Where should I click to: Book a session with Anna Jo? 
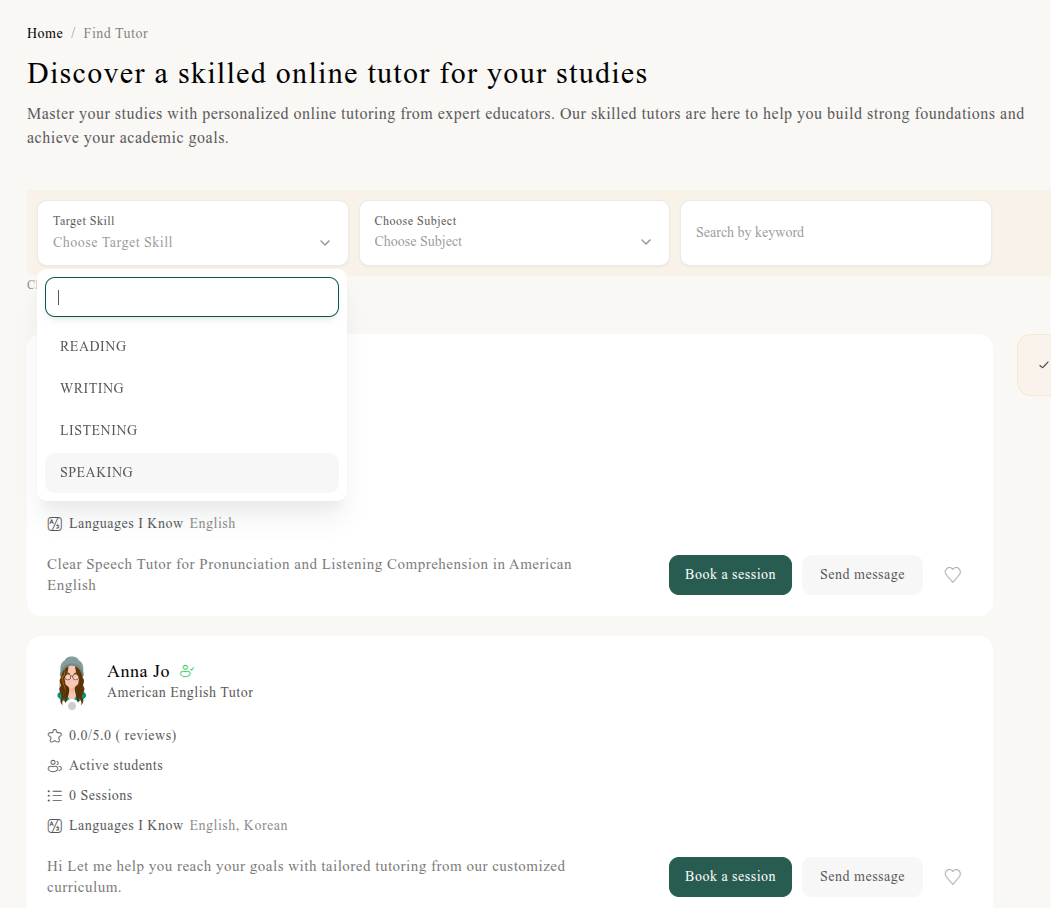click(x=730, y=877)
